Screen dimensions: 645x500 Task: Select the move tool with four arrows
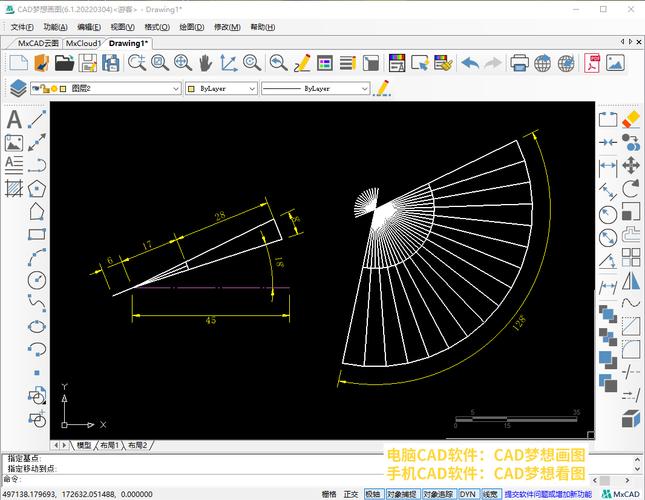point(631,165)
